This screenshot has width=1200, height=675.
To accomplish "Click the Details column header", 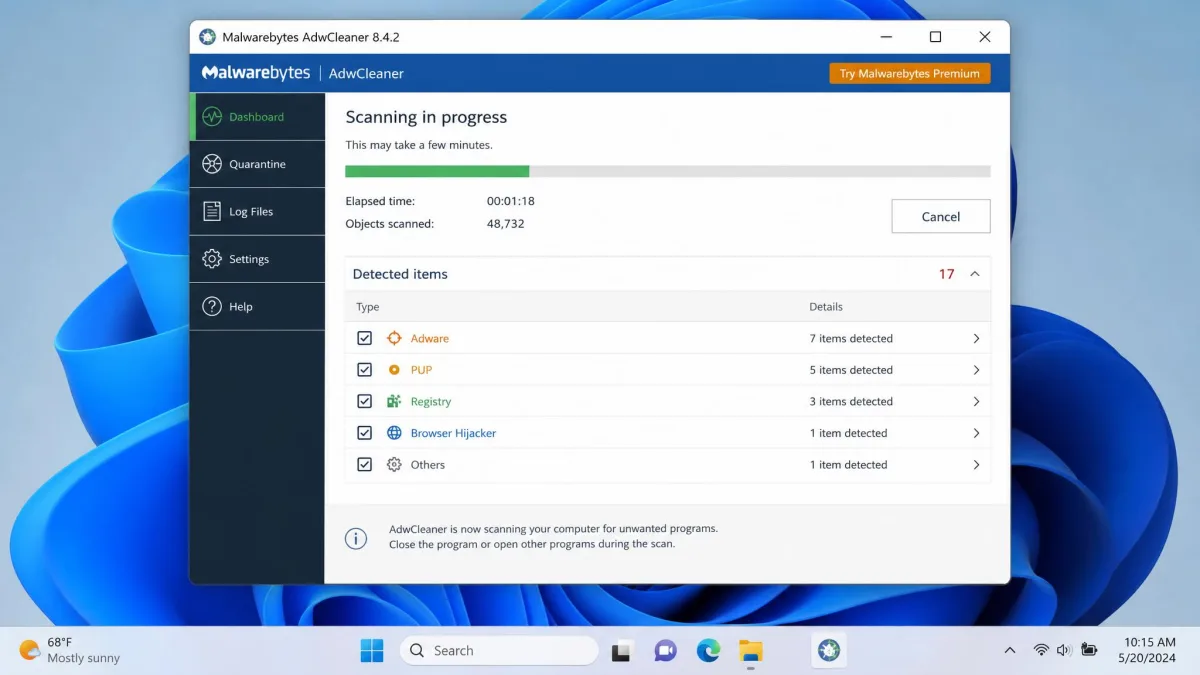I will tap(826, 307).
